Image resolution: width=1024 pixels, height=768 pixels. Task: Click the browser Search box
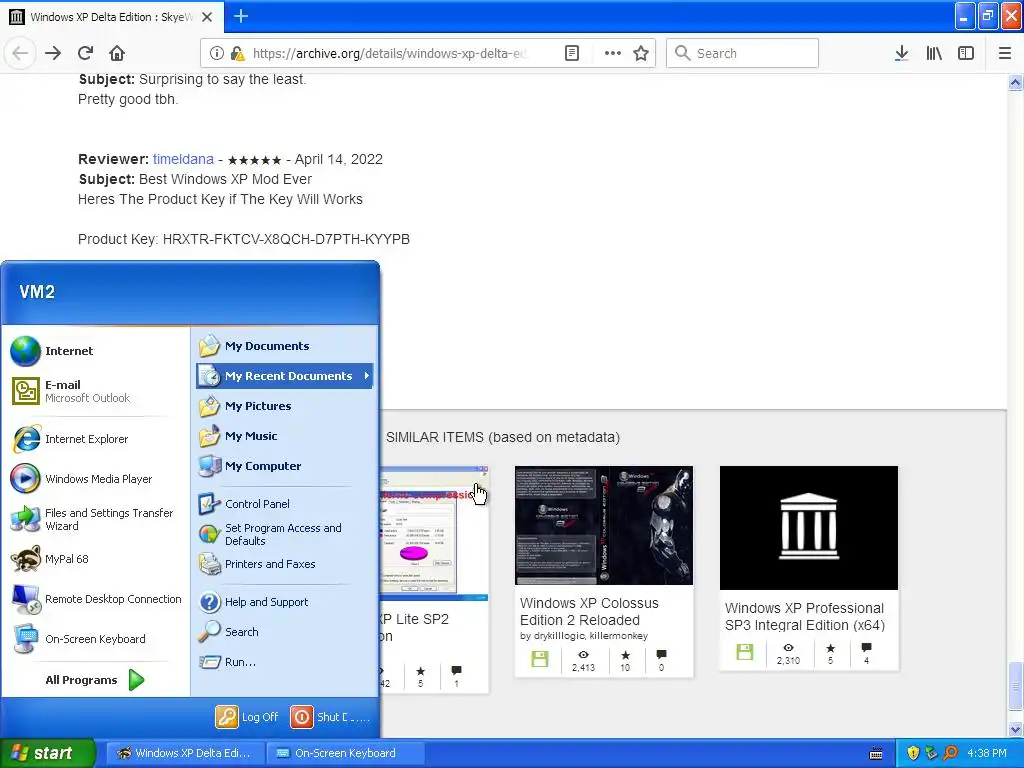(742, 54)
